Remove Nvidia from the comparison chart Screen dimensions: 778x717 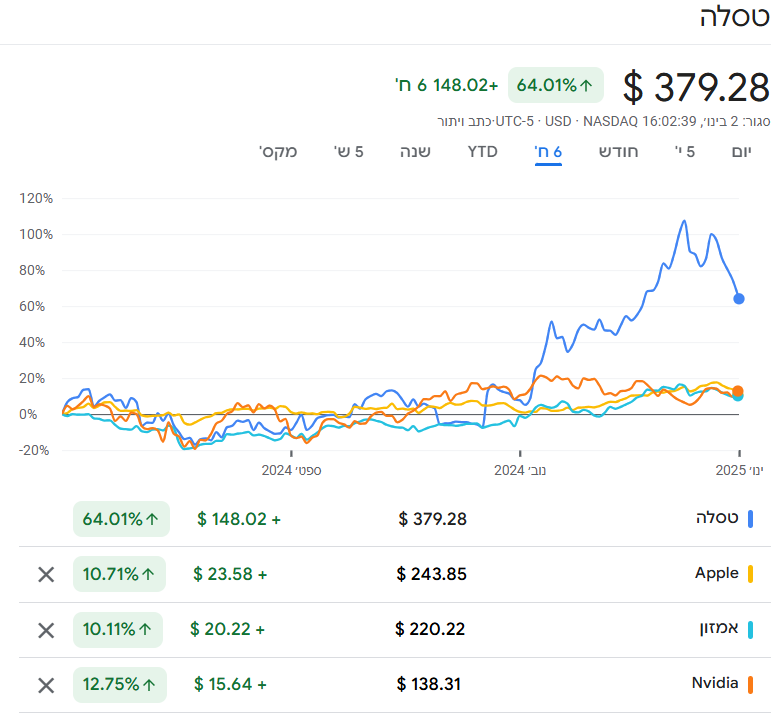point(46,685)
